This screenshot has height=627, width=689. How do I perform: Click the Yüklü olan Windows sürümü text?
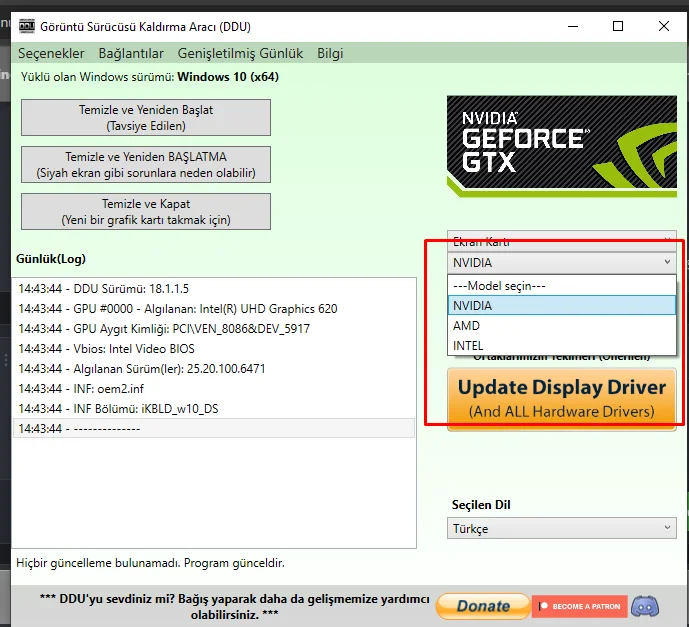pyautogui.click(x=149, y=77)
